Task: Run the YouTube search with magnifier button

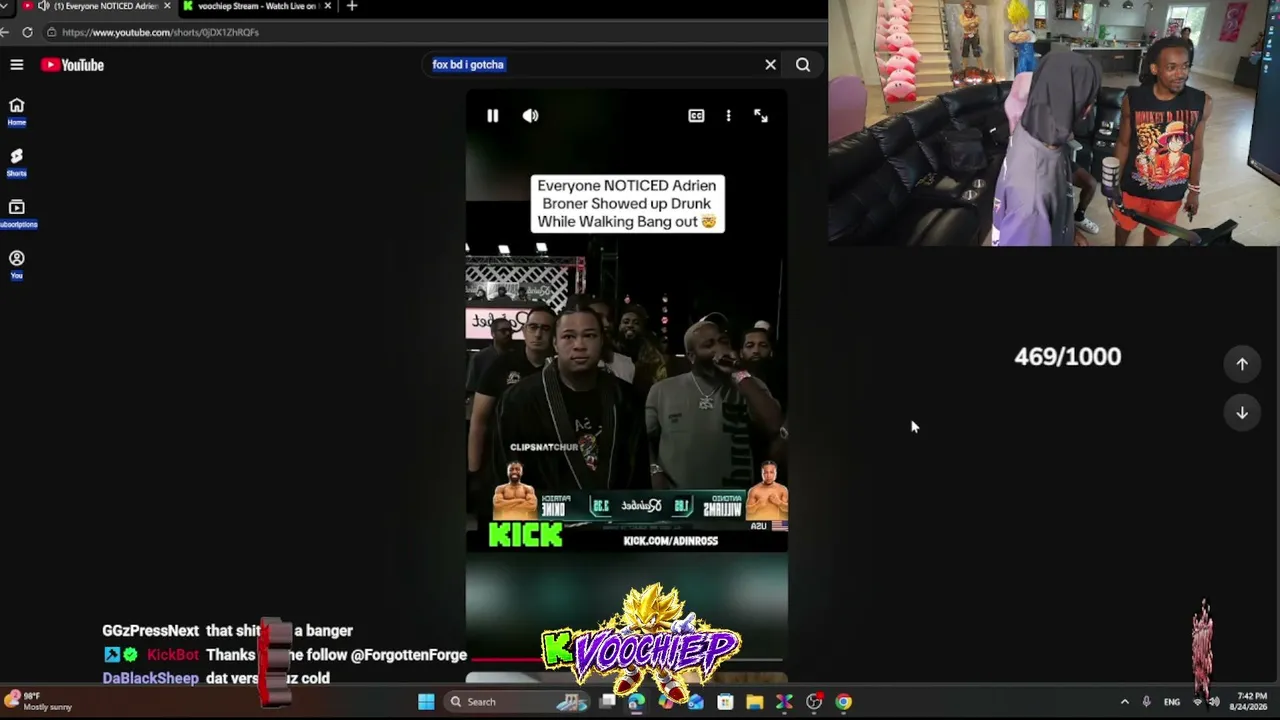Action: [803, 65]
